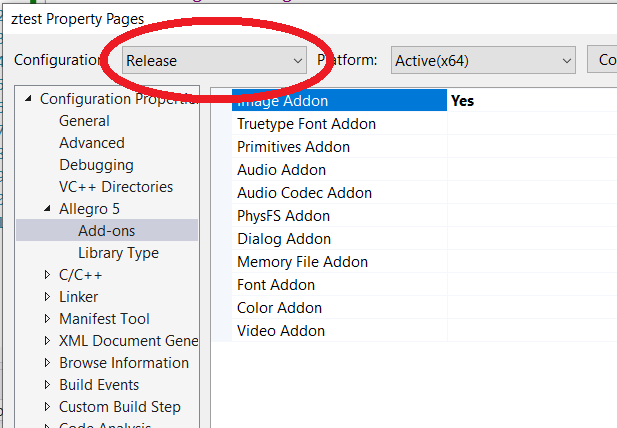
Task: Select the General property page
Action: [x=84, y=121]
